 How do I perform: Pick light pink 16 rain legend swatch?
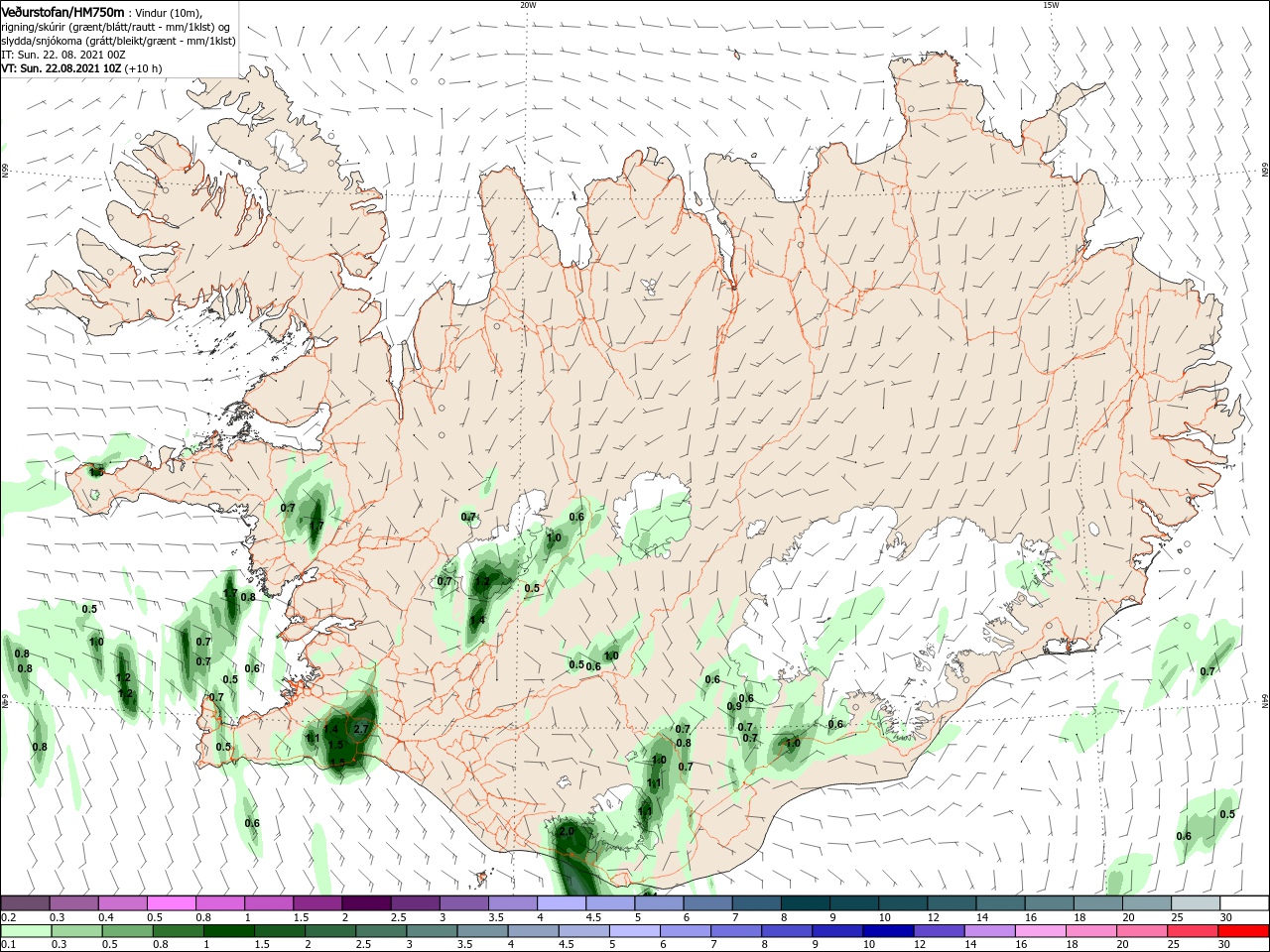(1040, 931)
